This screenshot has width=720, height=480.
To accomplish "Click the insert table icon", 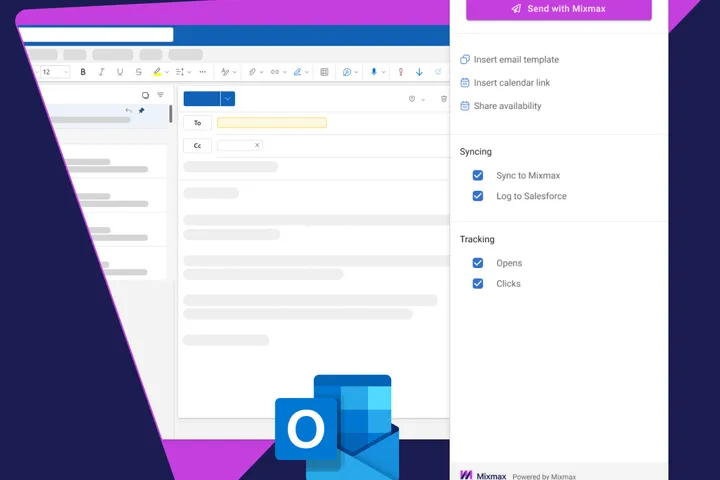I will [324, 72].
